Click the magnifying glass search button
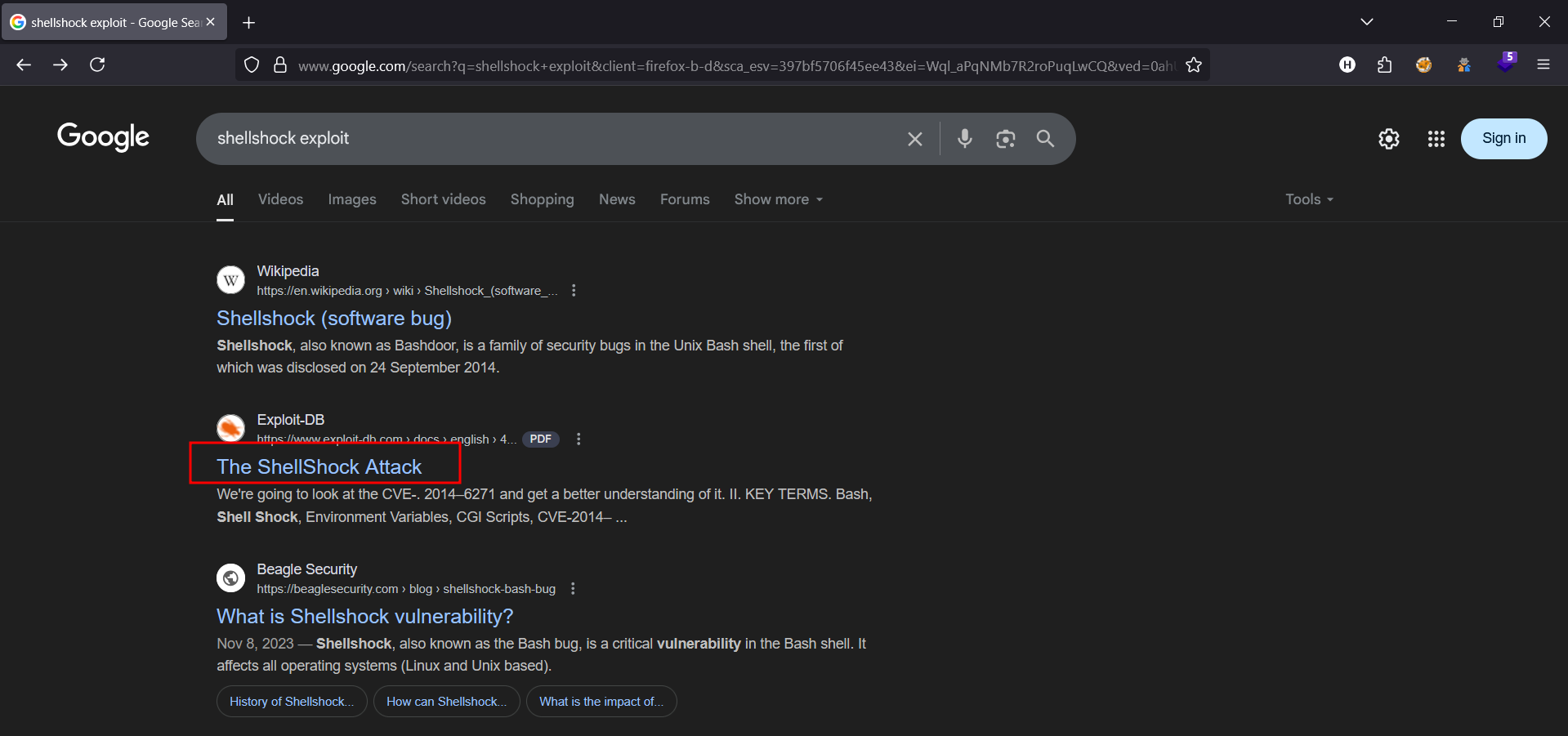Image resolution: width=1568 pixels, height=736 pixels. tap(1045, 139)
